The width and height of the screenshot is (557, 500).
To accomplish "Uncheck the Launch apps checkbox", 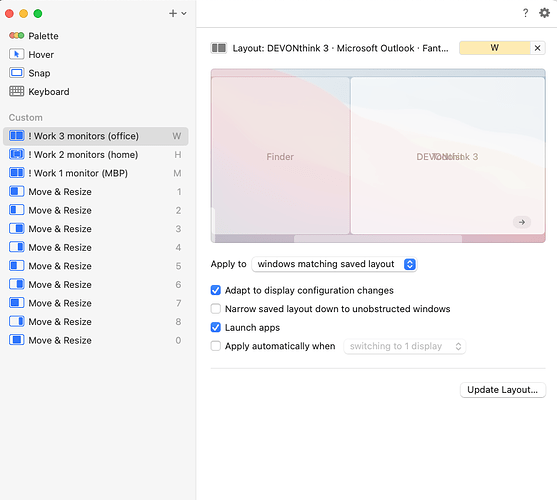I will point(216,327).
